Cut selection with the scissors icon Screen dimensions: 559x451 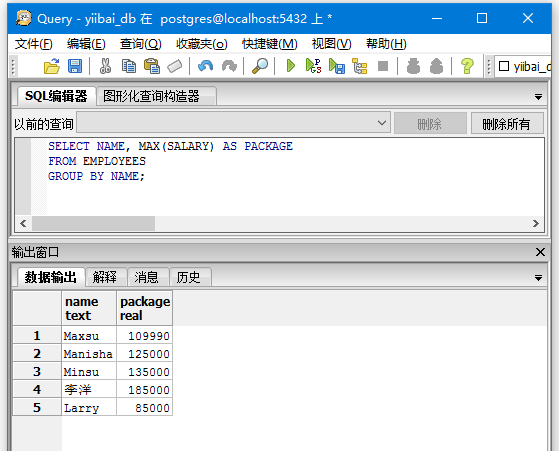(105, 66)
